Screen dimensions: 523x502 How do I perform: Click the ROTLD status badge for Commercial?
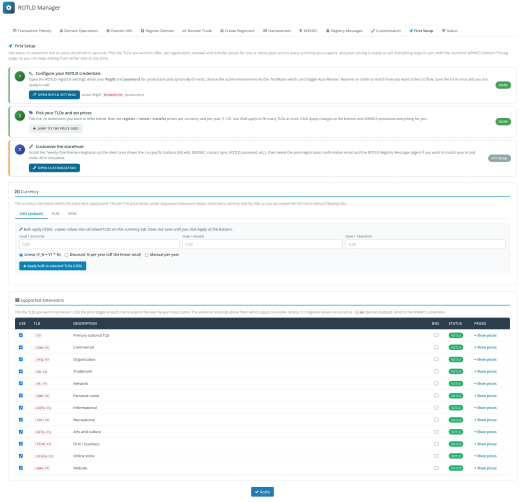coord(456,348)
